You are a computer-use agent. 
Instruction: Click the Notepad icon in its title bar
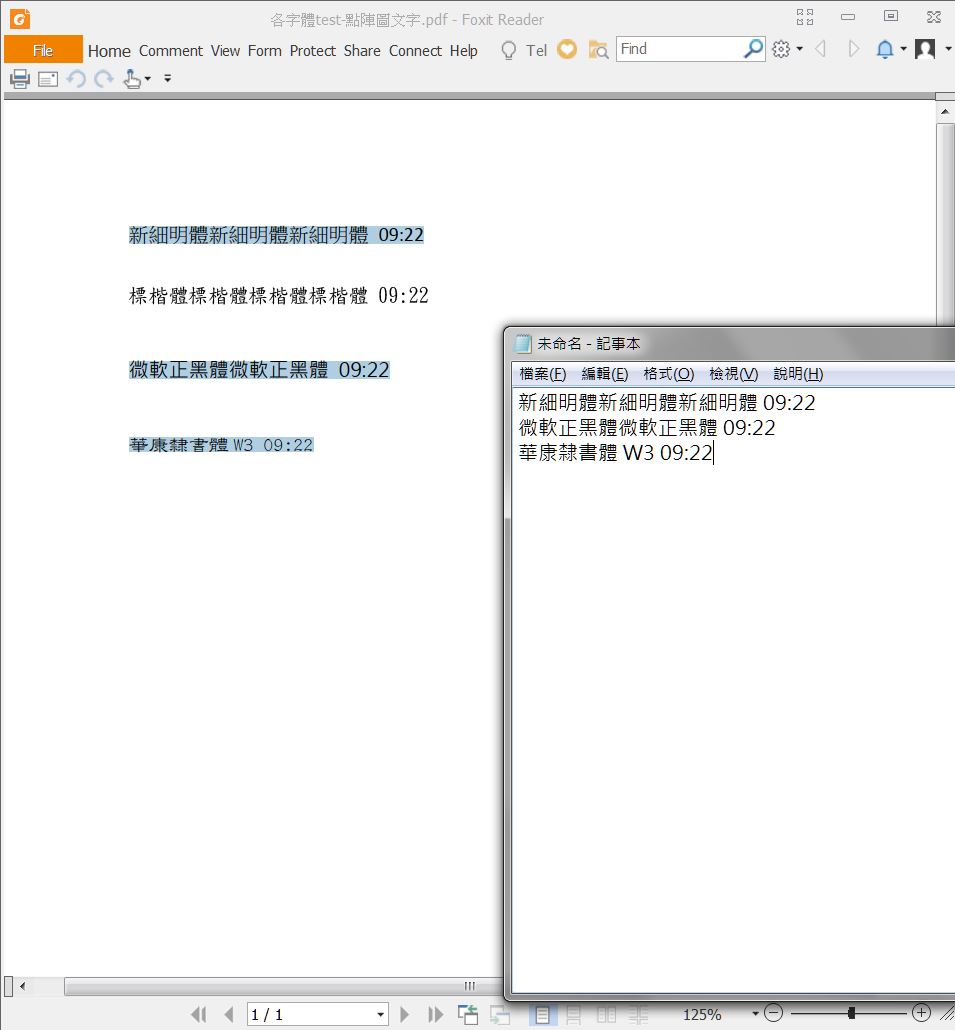tap(523, 344)
